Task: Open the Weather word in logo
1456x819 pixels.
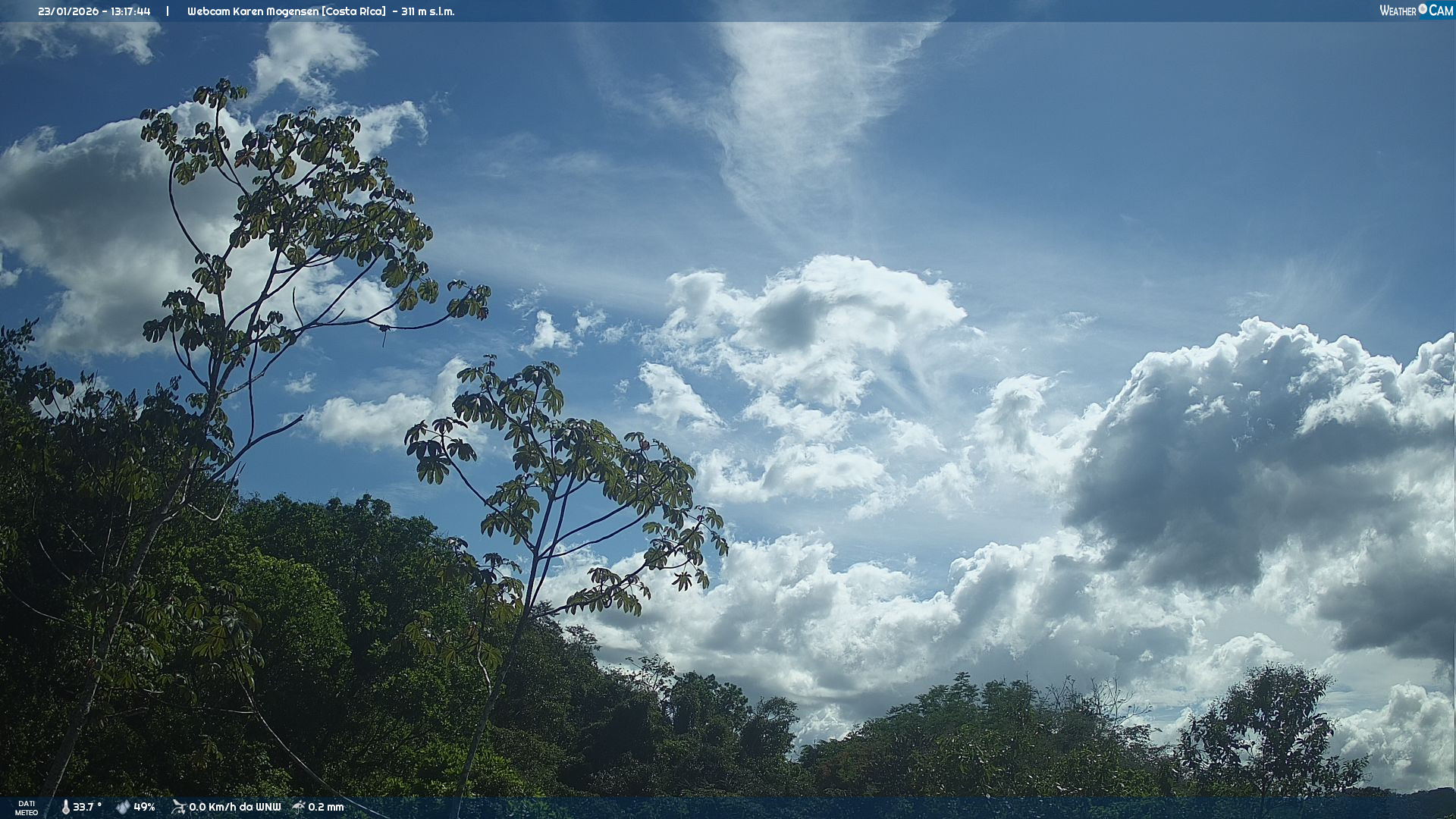Action: point(1398,11)
